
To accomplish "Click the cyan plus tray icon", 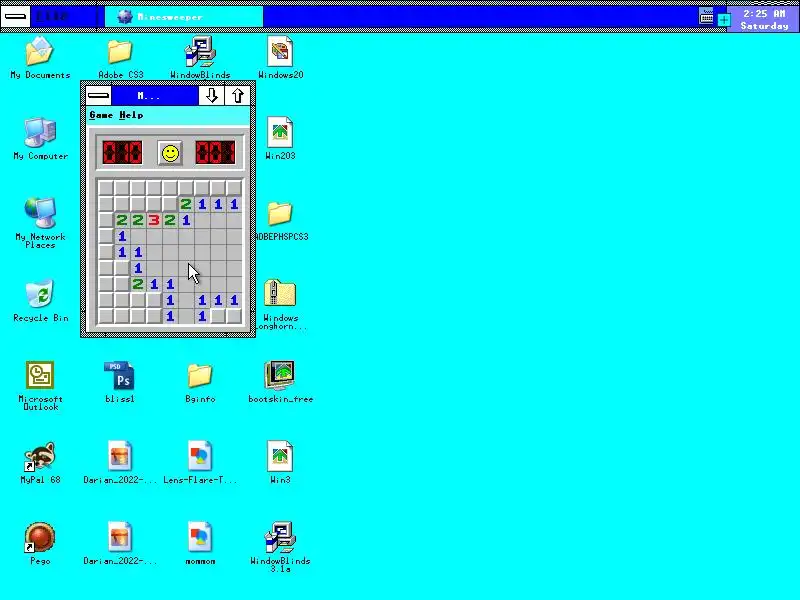I will [723, 20].
